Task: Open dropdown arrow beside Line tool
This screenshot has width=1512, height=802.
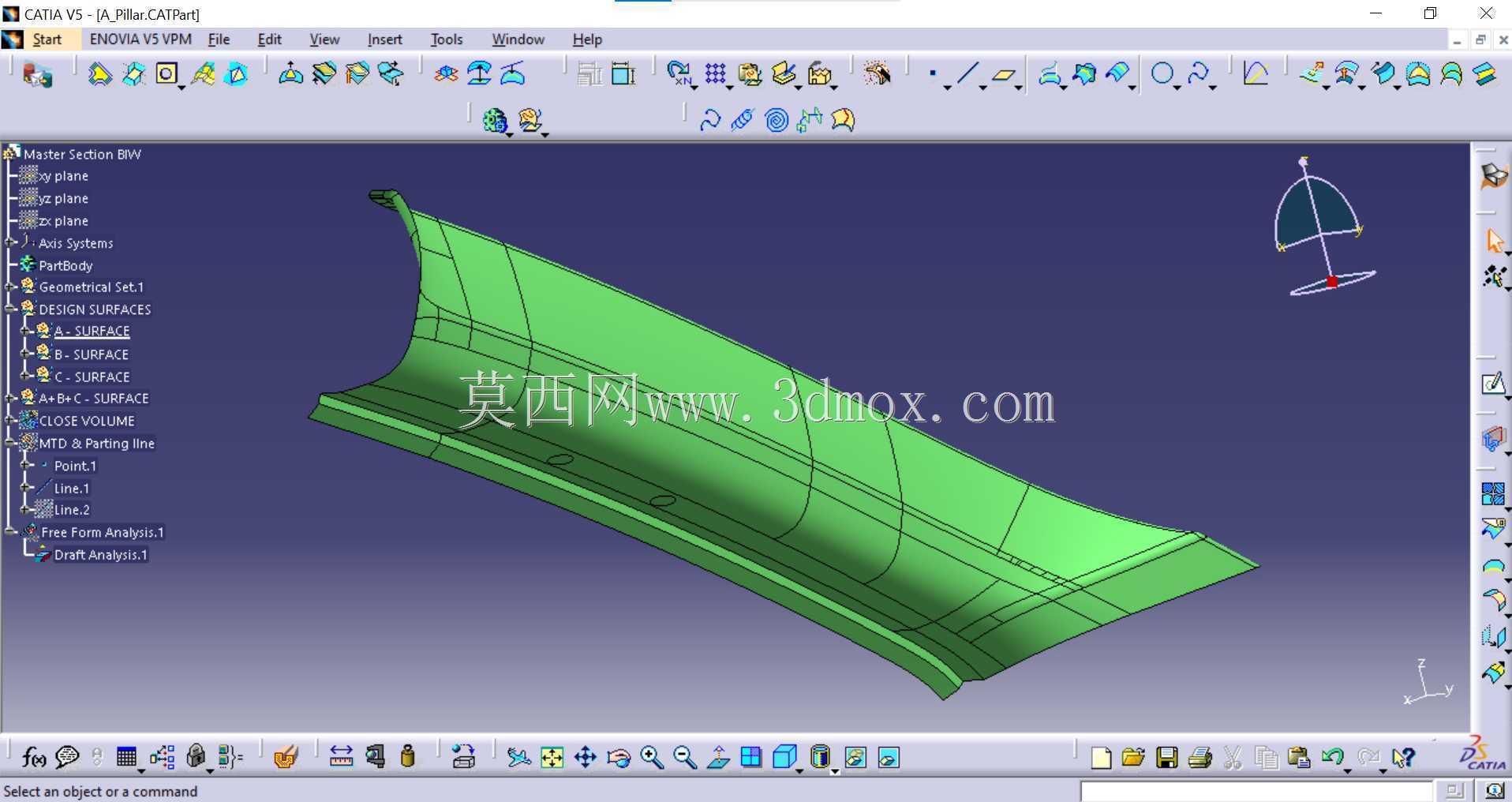Action: click(982, 87)
